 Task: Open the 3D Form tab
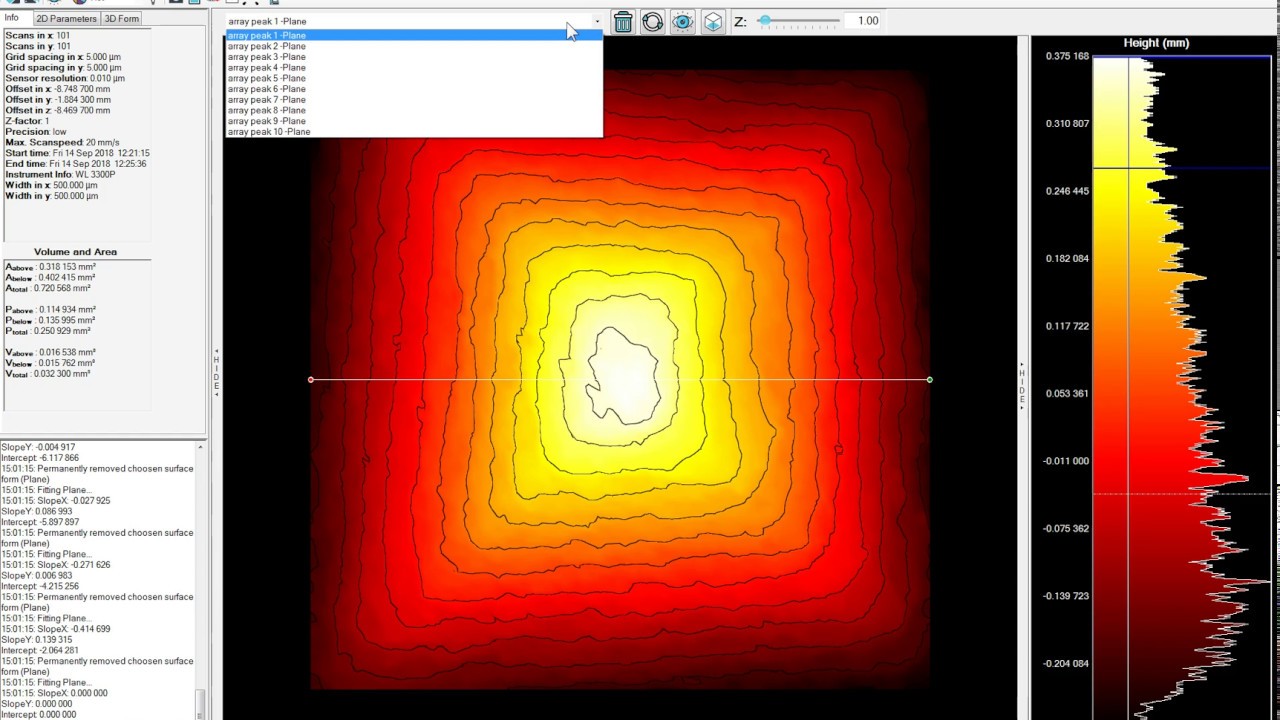pos(122,18)
